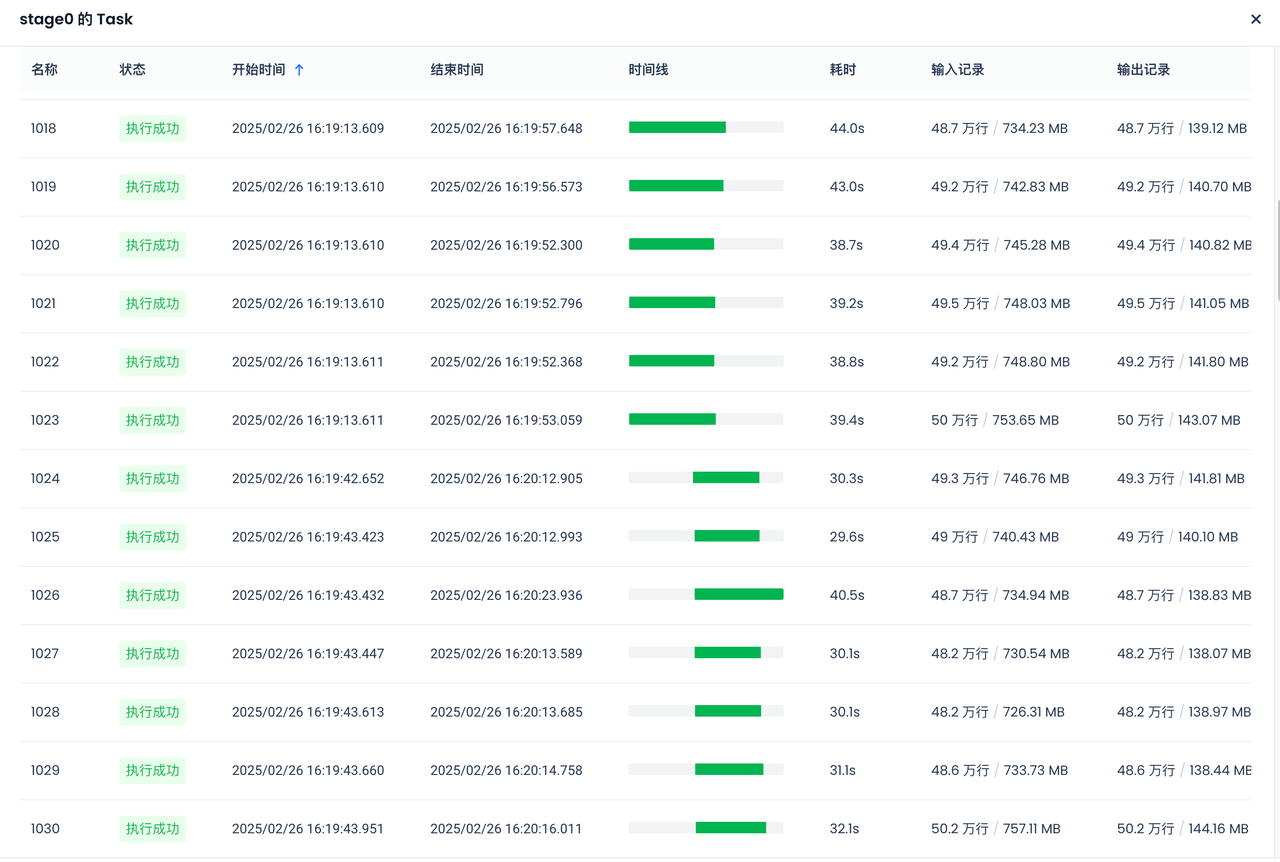Click the 耗时 column header
1280x862 pixels.
click(842, 70)
